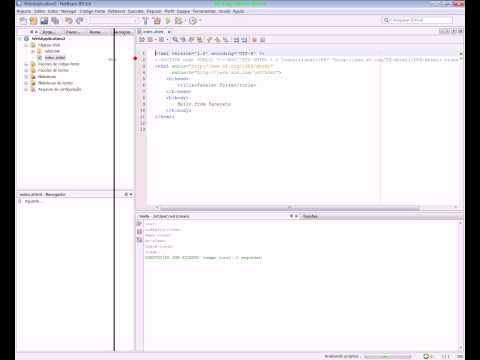Click the New File toolbar icon
The height and width of the screenshot is (360, 480).
(23, 21)
